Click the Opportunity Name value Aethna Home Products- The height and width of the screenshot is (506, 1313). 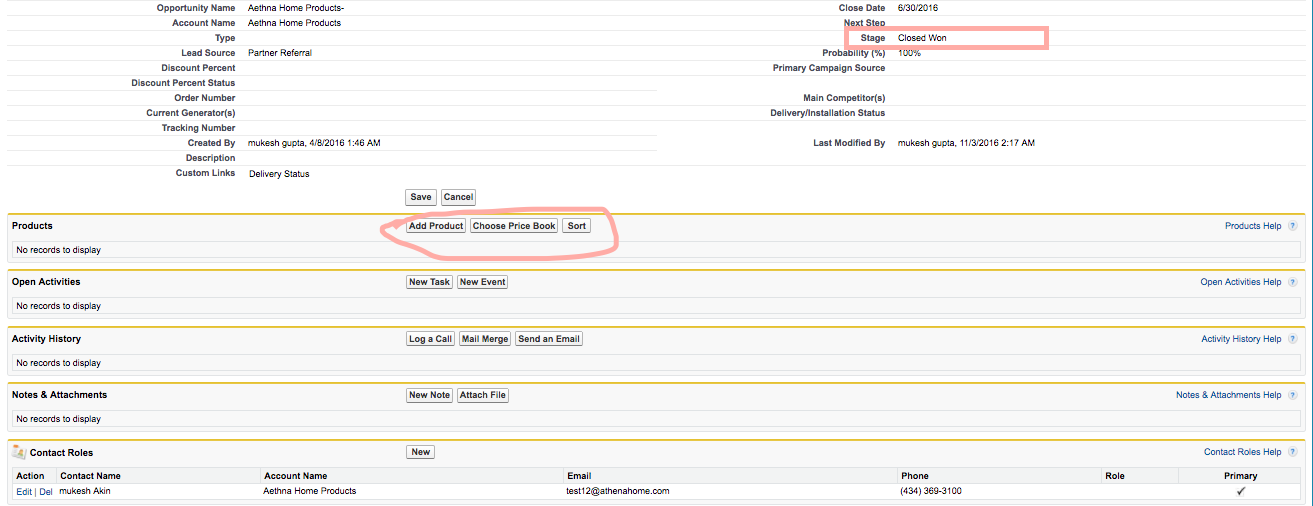coord(296,8)
